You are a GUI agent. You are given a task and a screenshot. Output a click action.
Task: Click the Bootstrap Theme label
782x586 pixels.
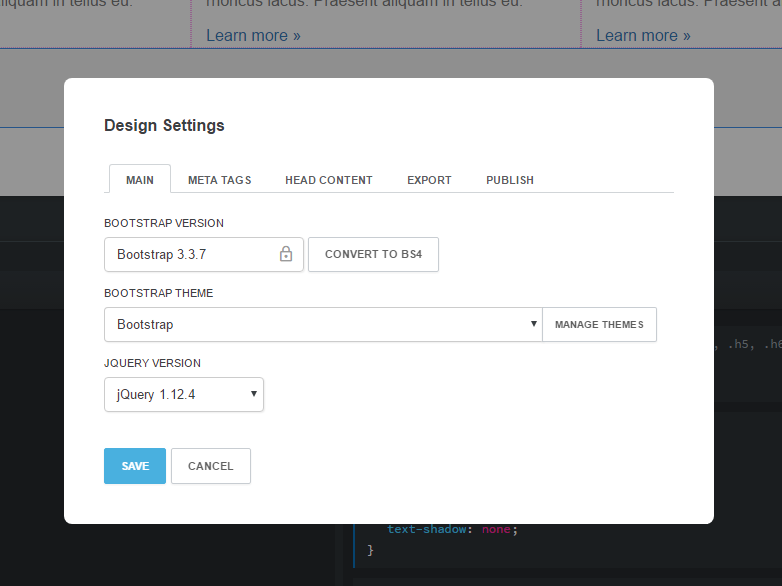[159, 293]
